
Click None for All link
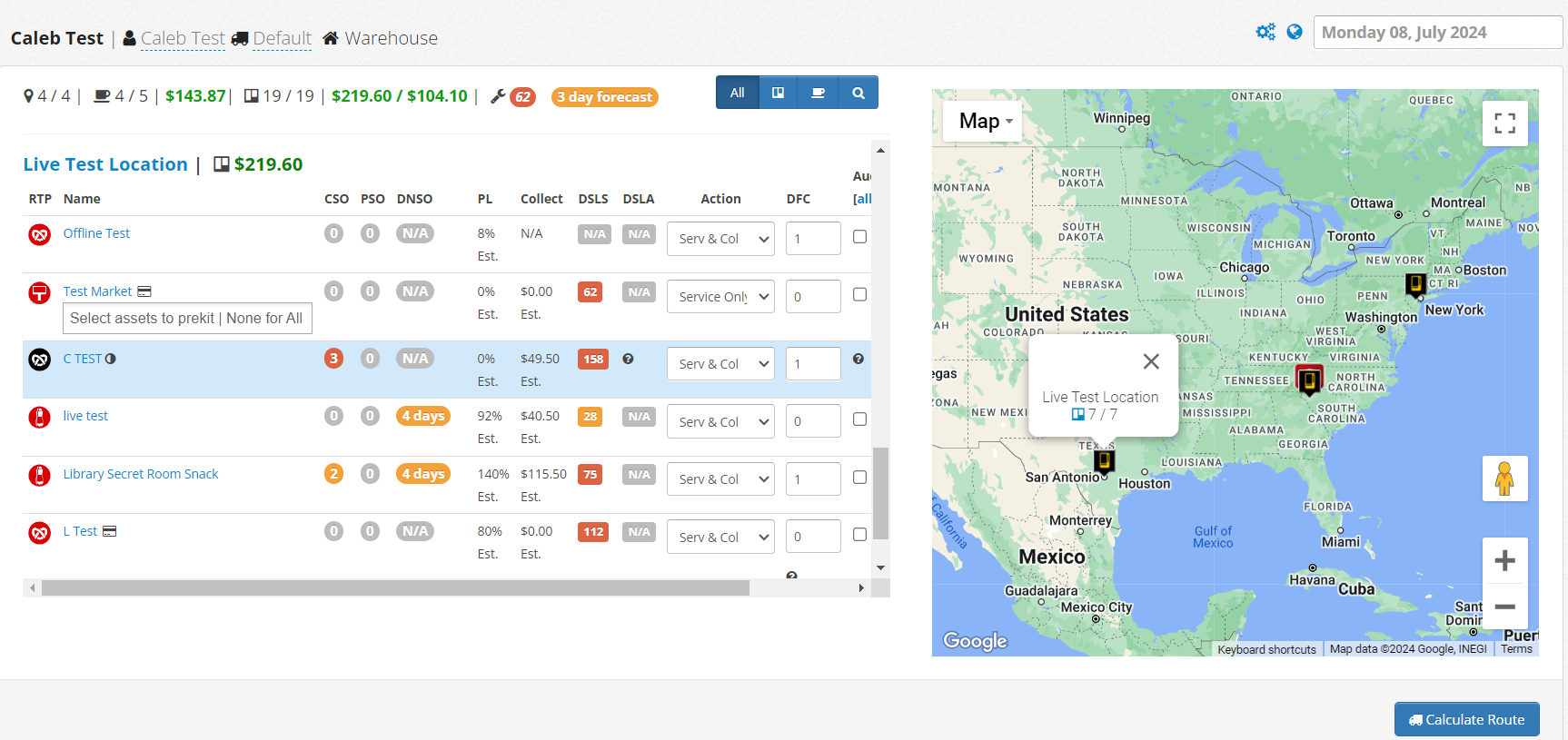point(264,319)
